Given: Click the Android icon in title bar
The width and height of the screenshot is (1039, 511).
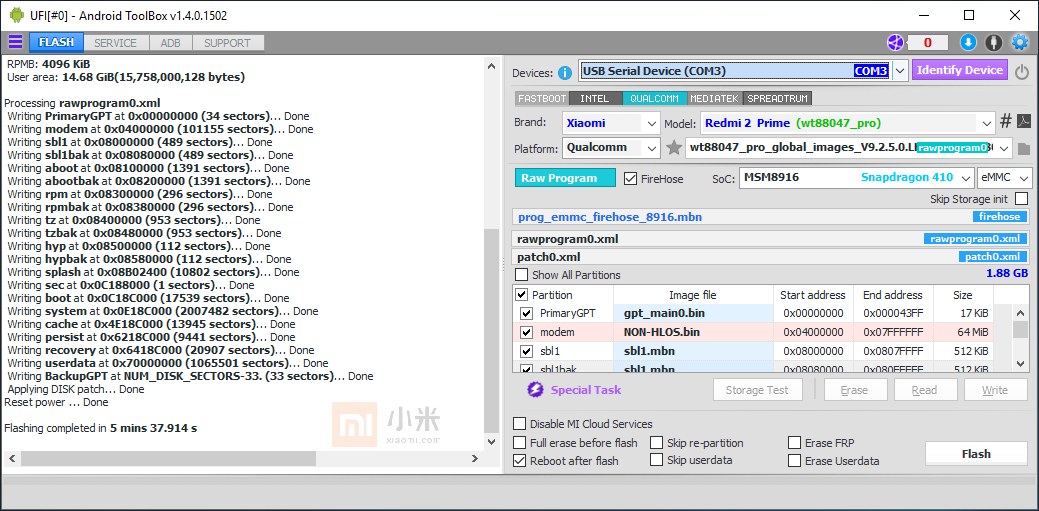Looking at the screenshot, I should pos(17,15).
